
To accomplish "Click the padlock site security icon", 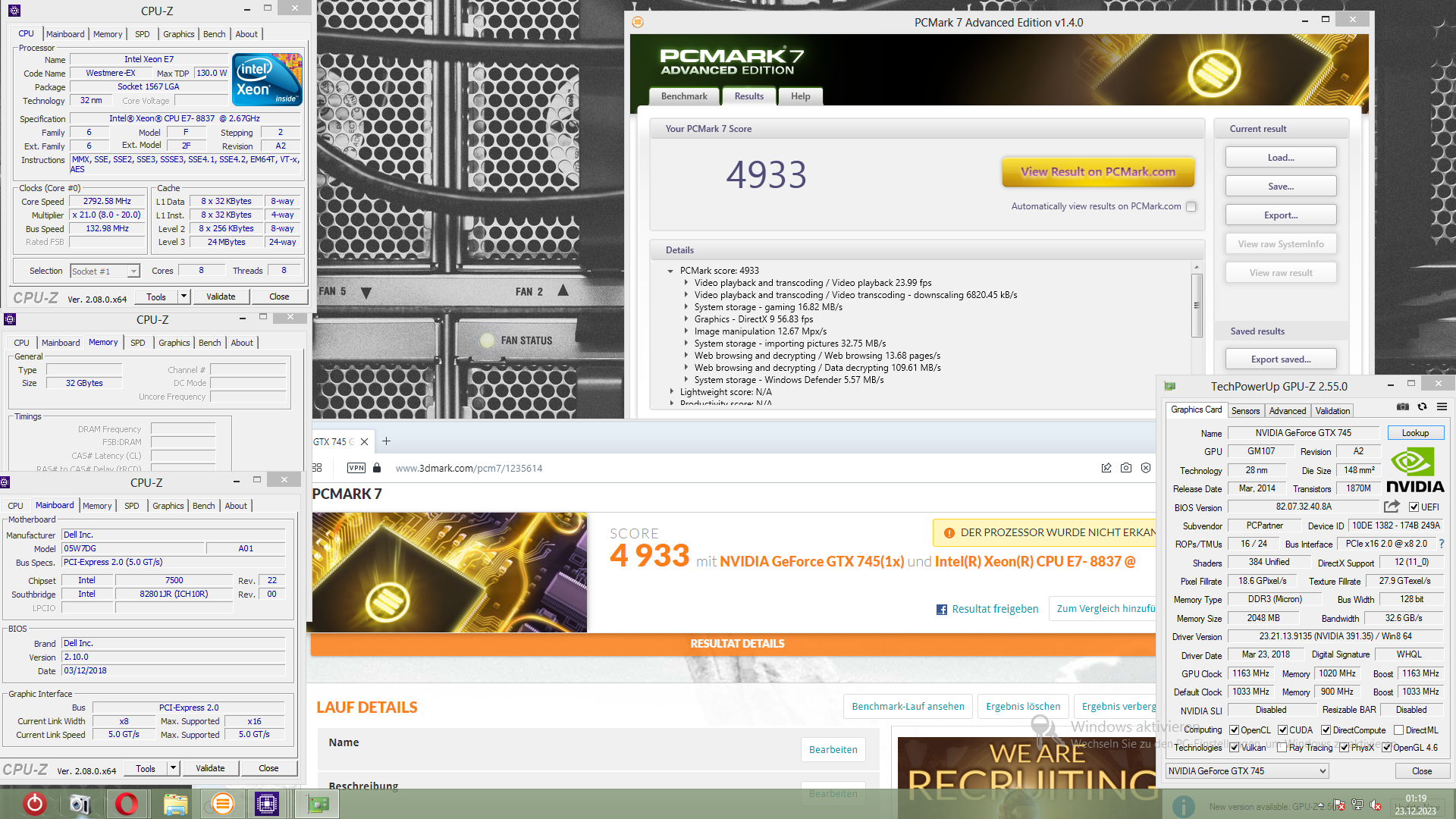I will (x=377, y=468).
